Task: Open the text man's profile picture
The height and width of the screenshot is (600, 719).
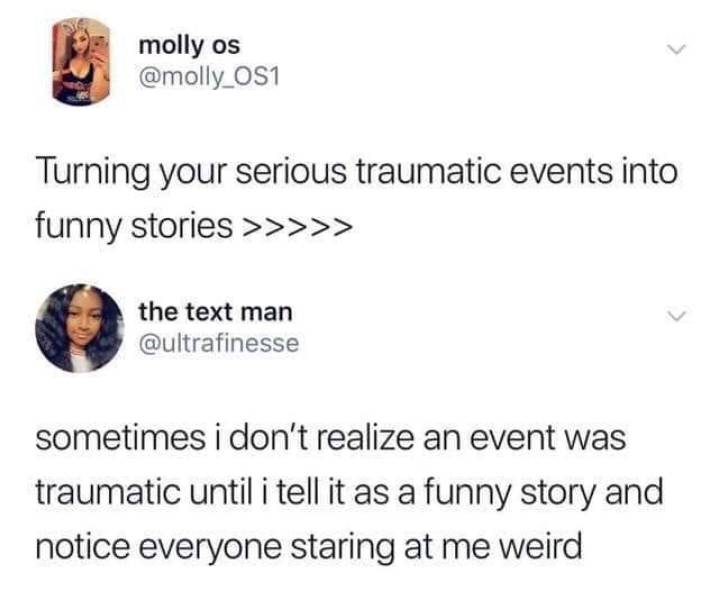Action: pos(80,328)
